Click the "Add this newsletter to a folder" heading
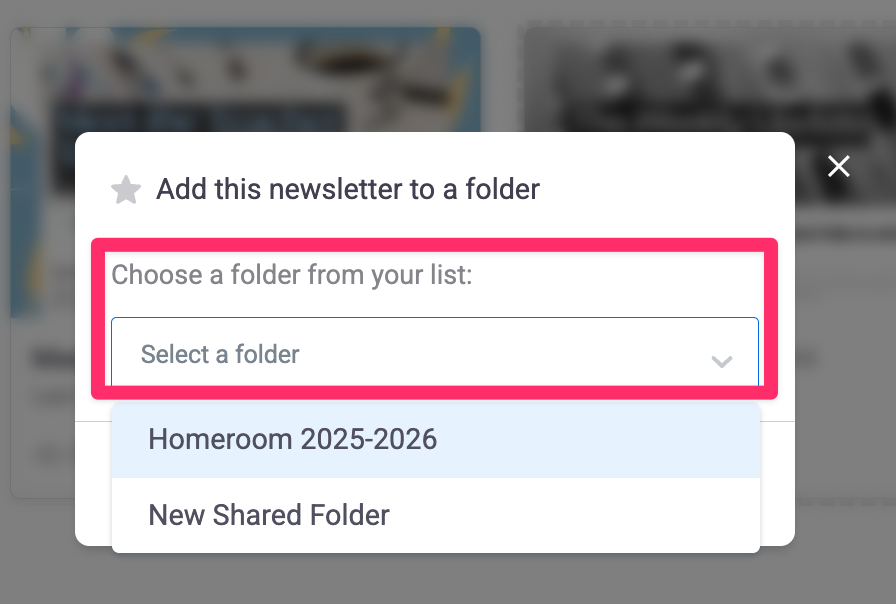The width and height of the screenshot is (896, 604). 347,189
